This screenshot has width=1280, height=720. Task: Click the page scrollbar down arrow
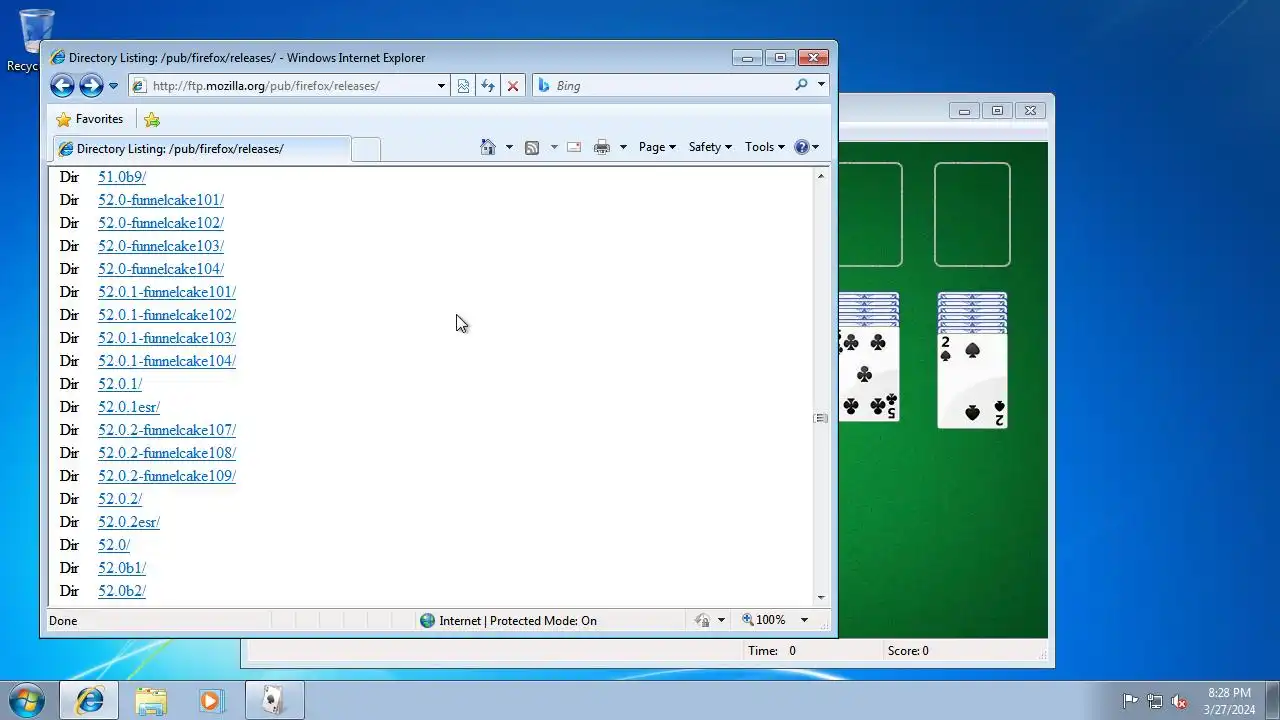coord(821,597)
